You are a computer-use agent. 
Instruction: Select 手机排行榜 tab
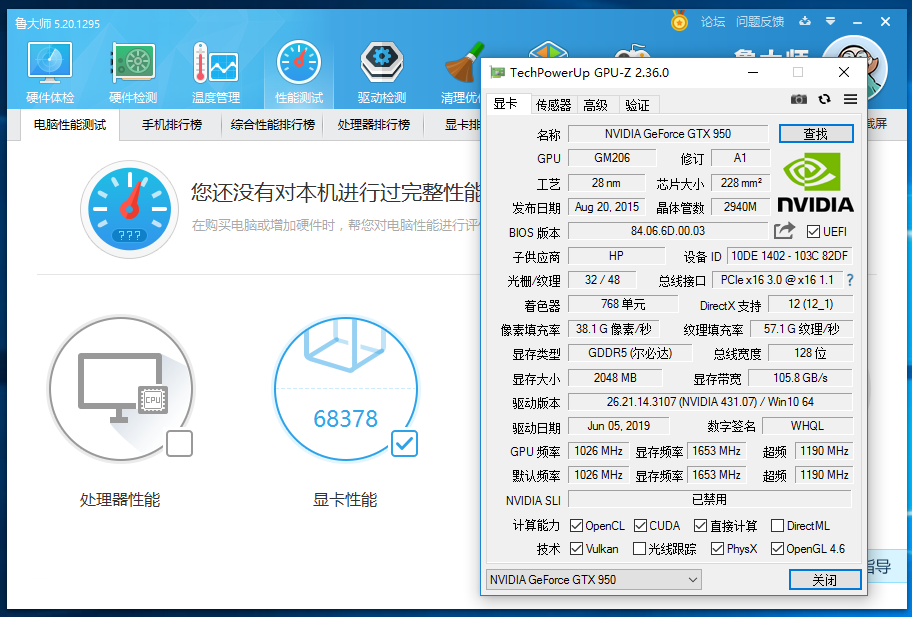coord(172,124)
